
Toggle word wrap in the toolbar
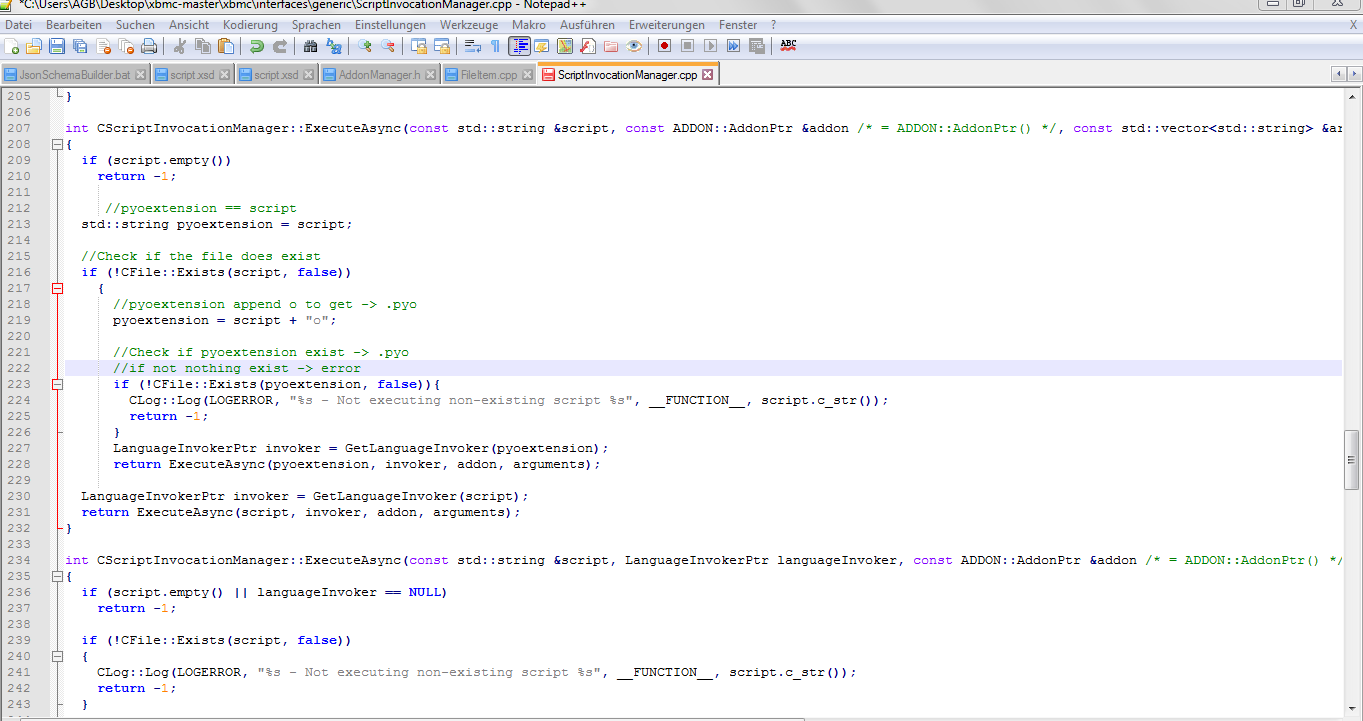473,46
